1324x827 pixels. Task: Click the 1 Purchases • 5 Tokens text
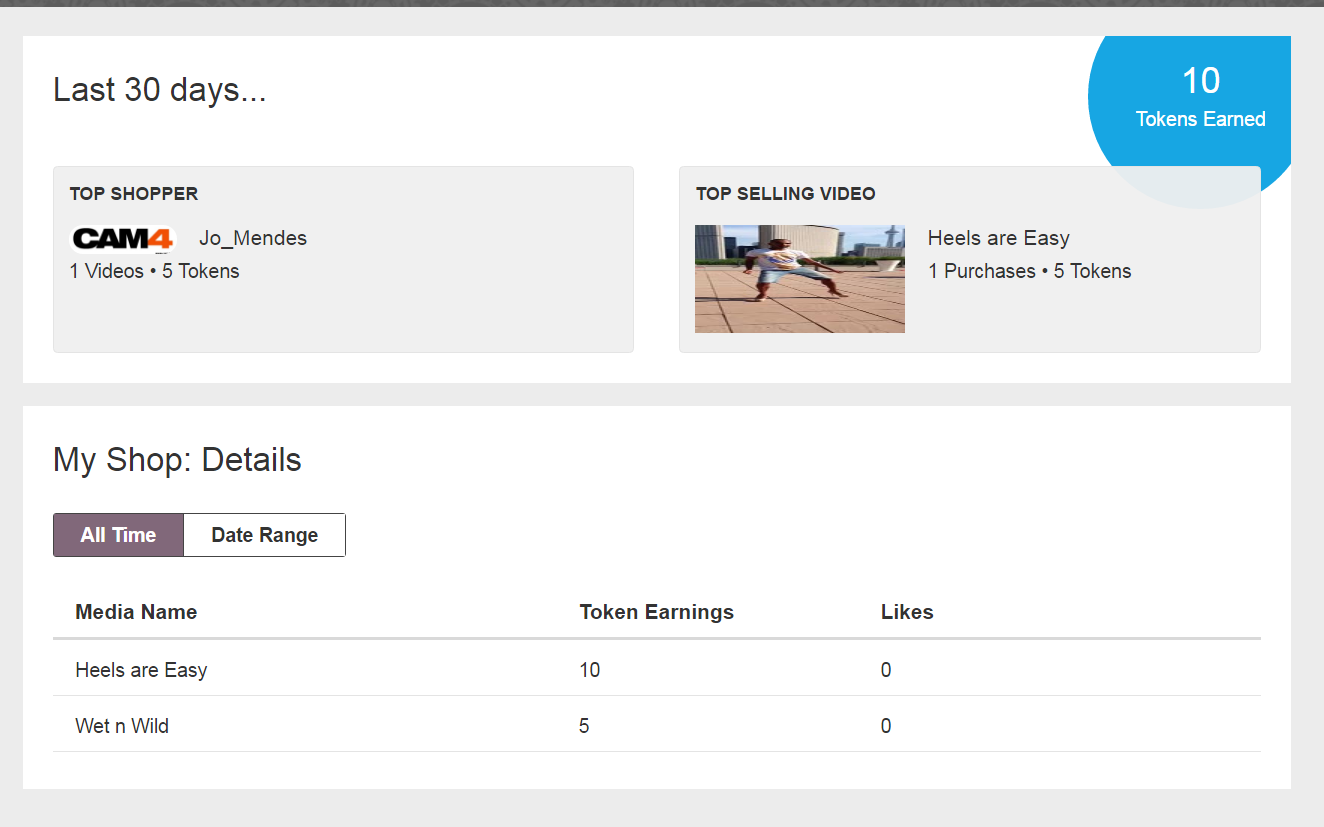1029,271
